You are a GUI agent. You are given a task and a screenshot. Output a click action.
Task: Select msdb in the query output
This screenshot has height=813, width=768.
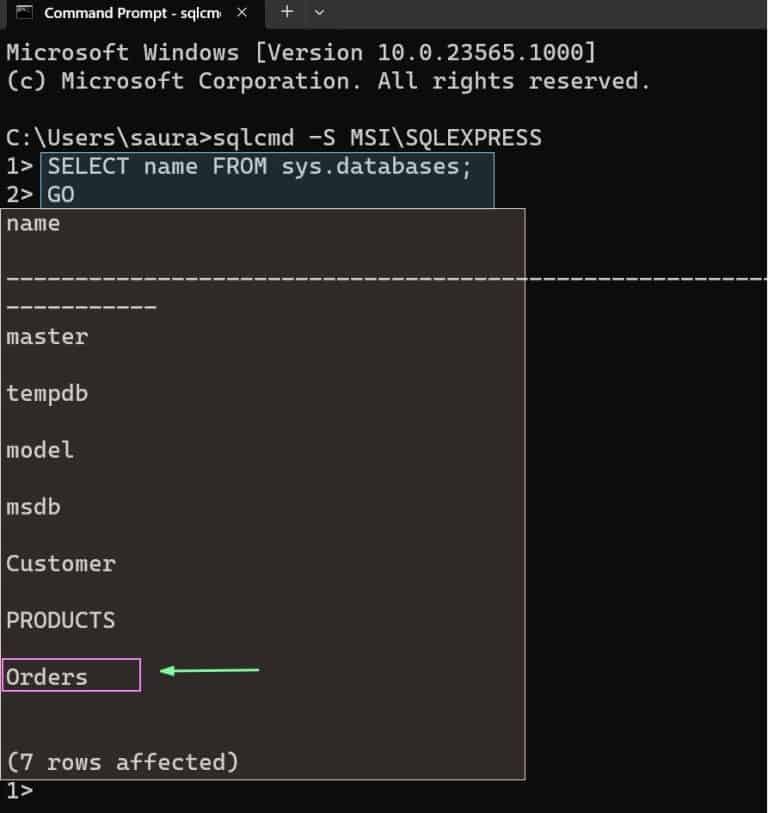coord(33,506)
